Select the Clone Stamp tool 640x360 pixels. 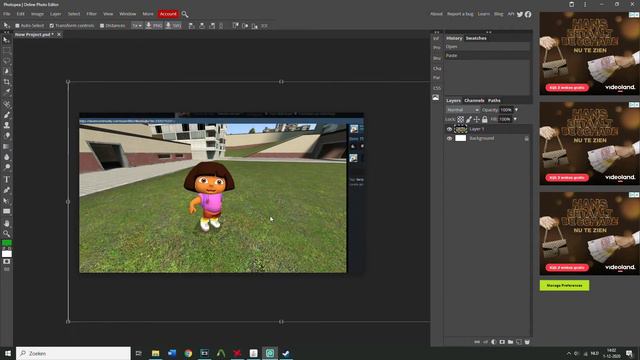tap(7, 125)
